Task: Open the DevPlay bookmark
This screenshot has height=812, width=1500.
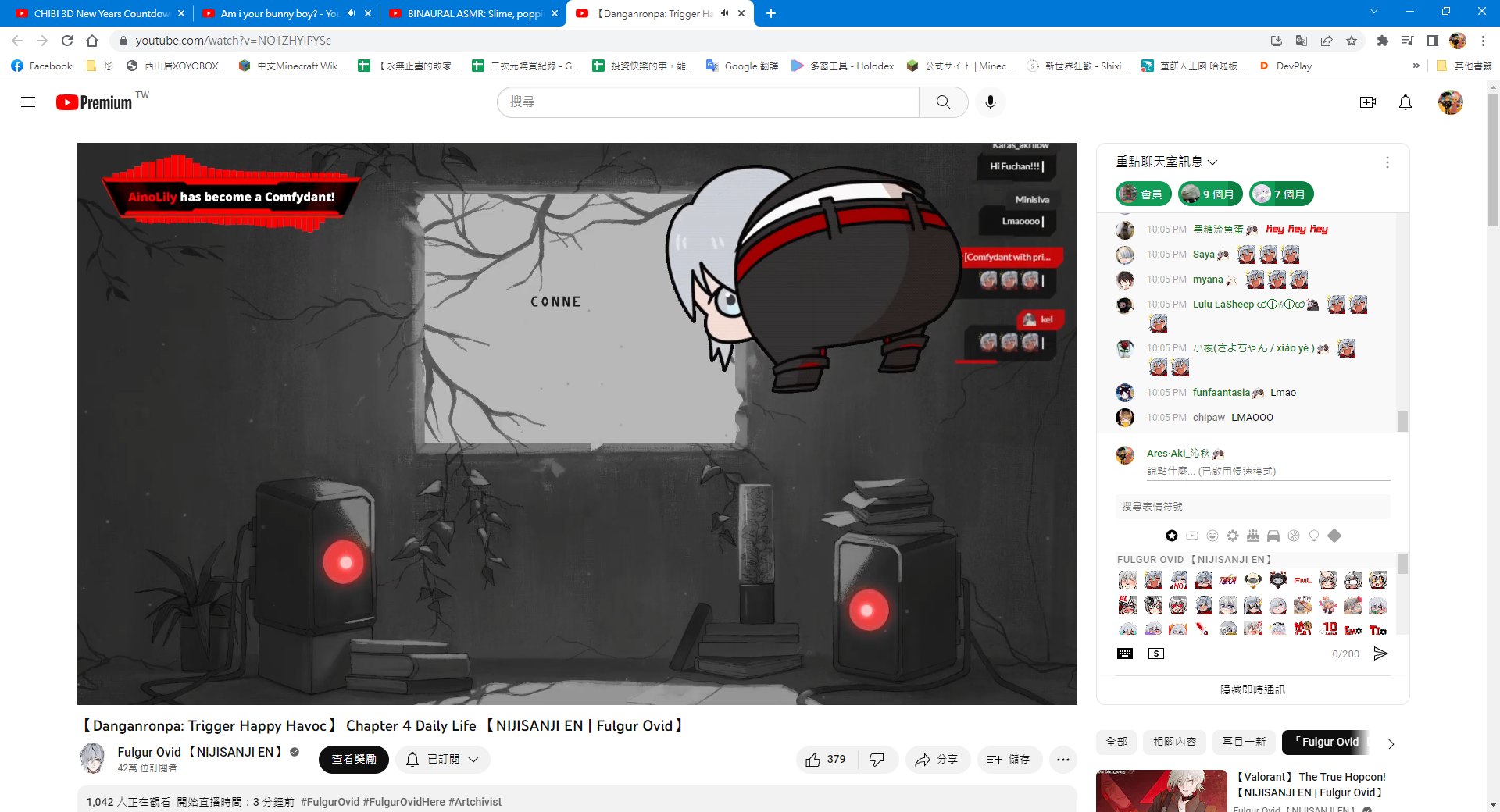Action: coord(1285,66)
